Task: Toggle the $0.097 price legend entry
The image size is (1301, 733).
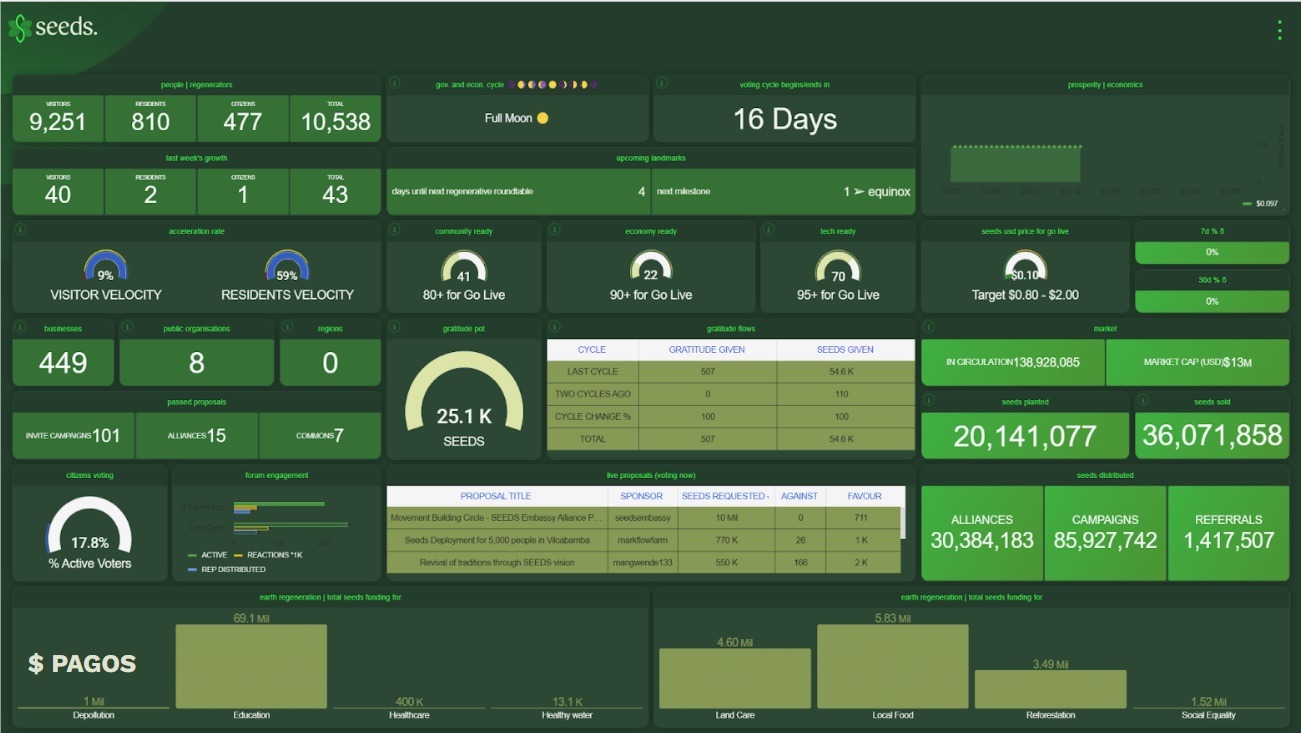Action: 1260,203
